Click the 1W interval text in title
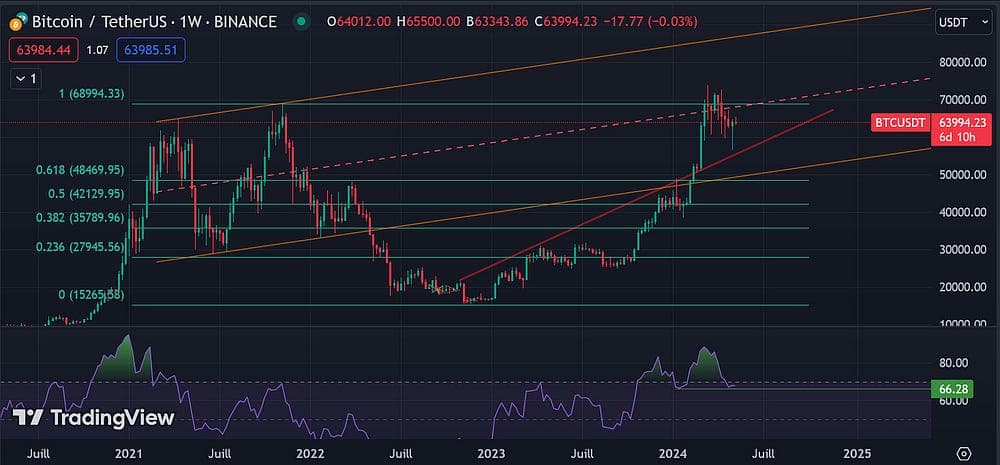The height and width of the screenshot is (465, 1000). coord(193,22)
